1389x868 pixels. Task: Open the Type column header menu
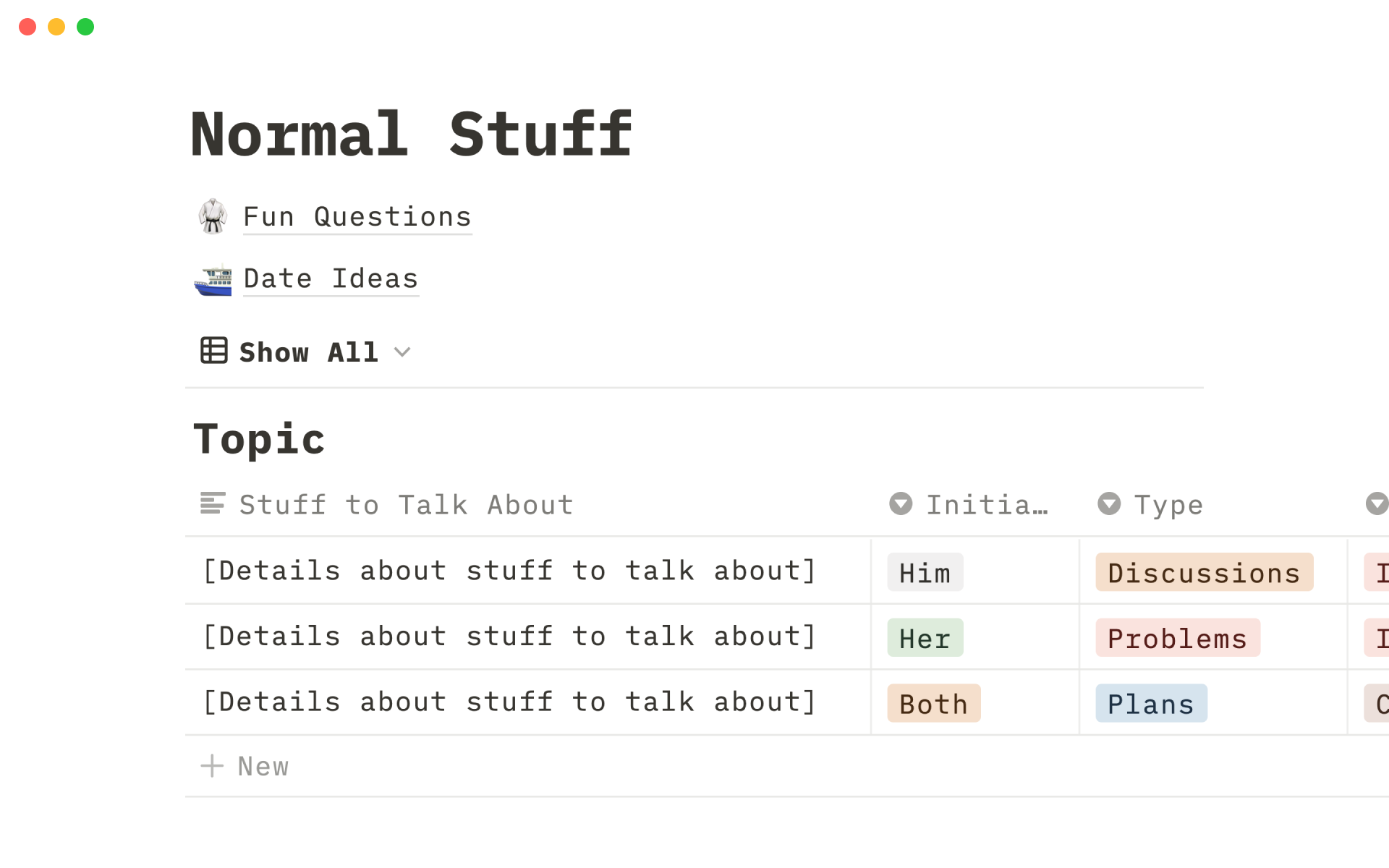[1168, 505]
